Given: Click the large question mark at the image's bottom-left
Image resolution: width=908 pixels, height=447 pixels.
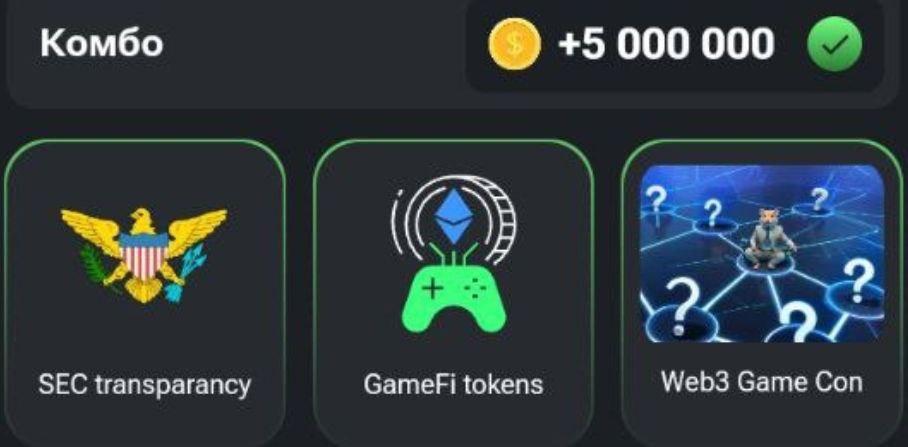Looking at the screenshot, I should pos(682,305).
